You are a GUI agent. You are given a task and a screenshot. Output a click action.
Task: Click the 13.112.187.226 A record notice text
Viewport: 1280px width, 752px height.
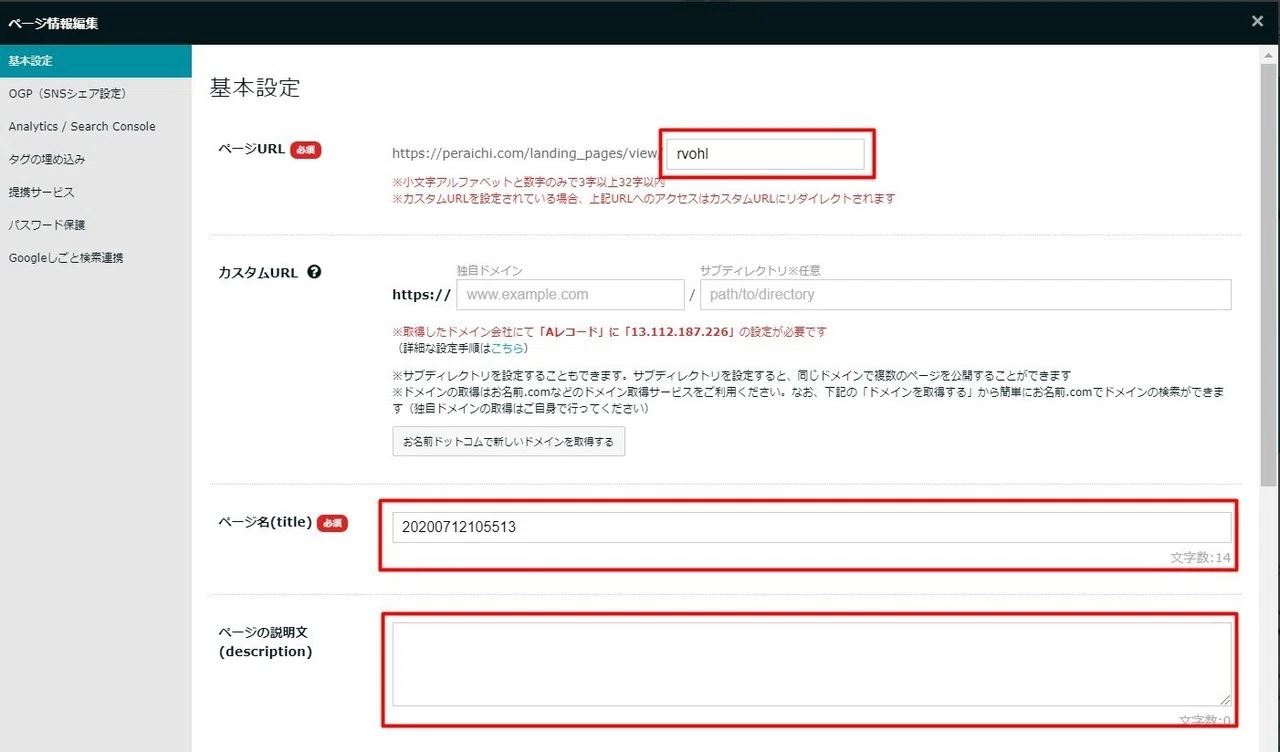[x=610, y=331]
